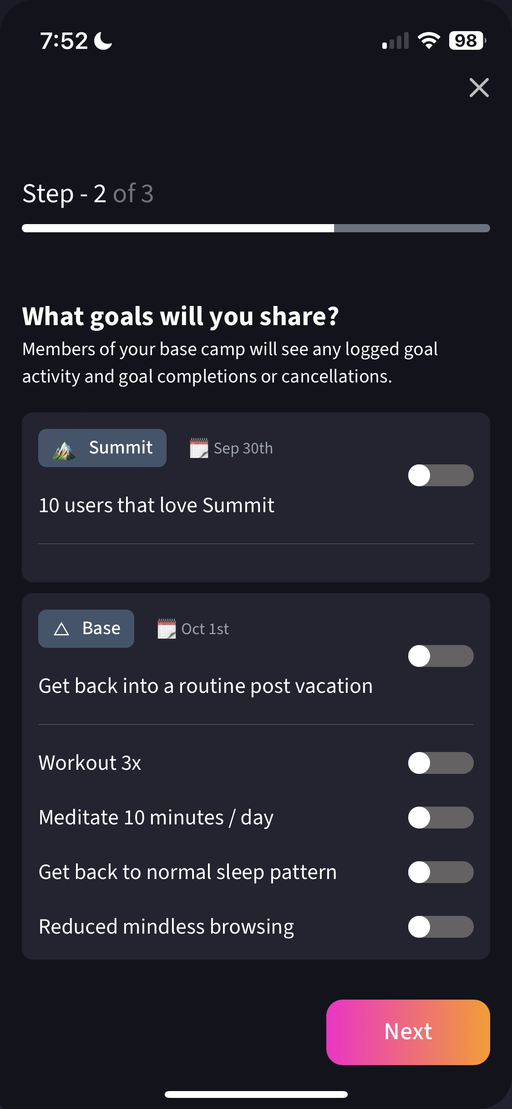Tap the calendar icon beside Sep 30th
This screenshot has width=512, height=1109.
(199, 448)
